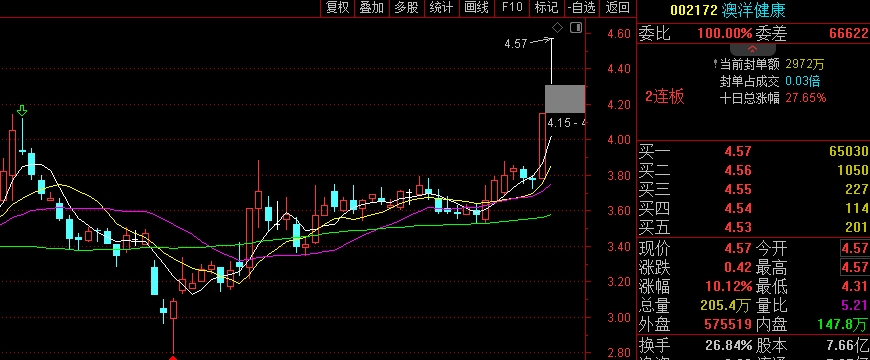Click the 股本 value 7.66亿
Screen dimensions: 870x360
click(847, 345)
